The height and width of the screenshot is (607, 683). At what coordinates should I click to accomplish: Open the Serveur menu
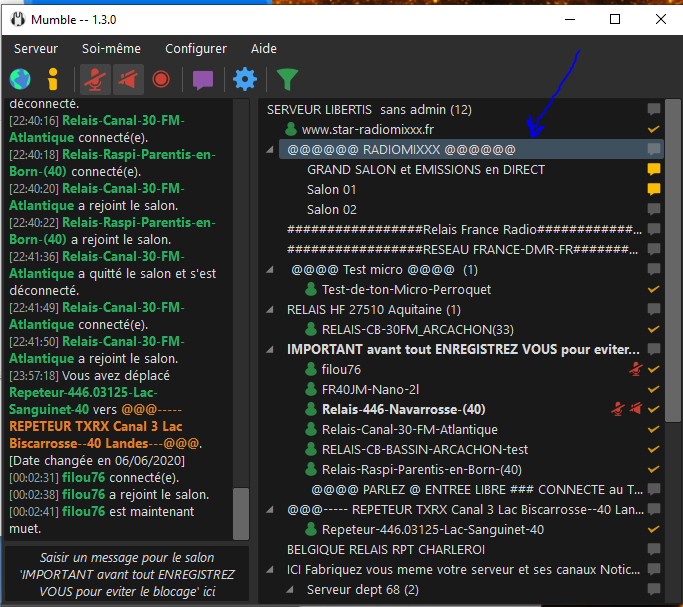(x=36, y=48)
